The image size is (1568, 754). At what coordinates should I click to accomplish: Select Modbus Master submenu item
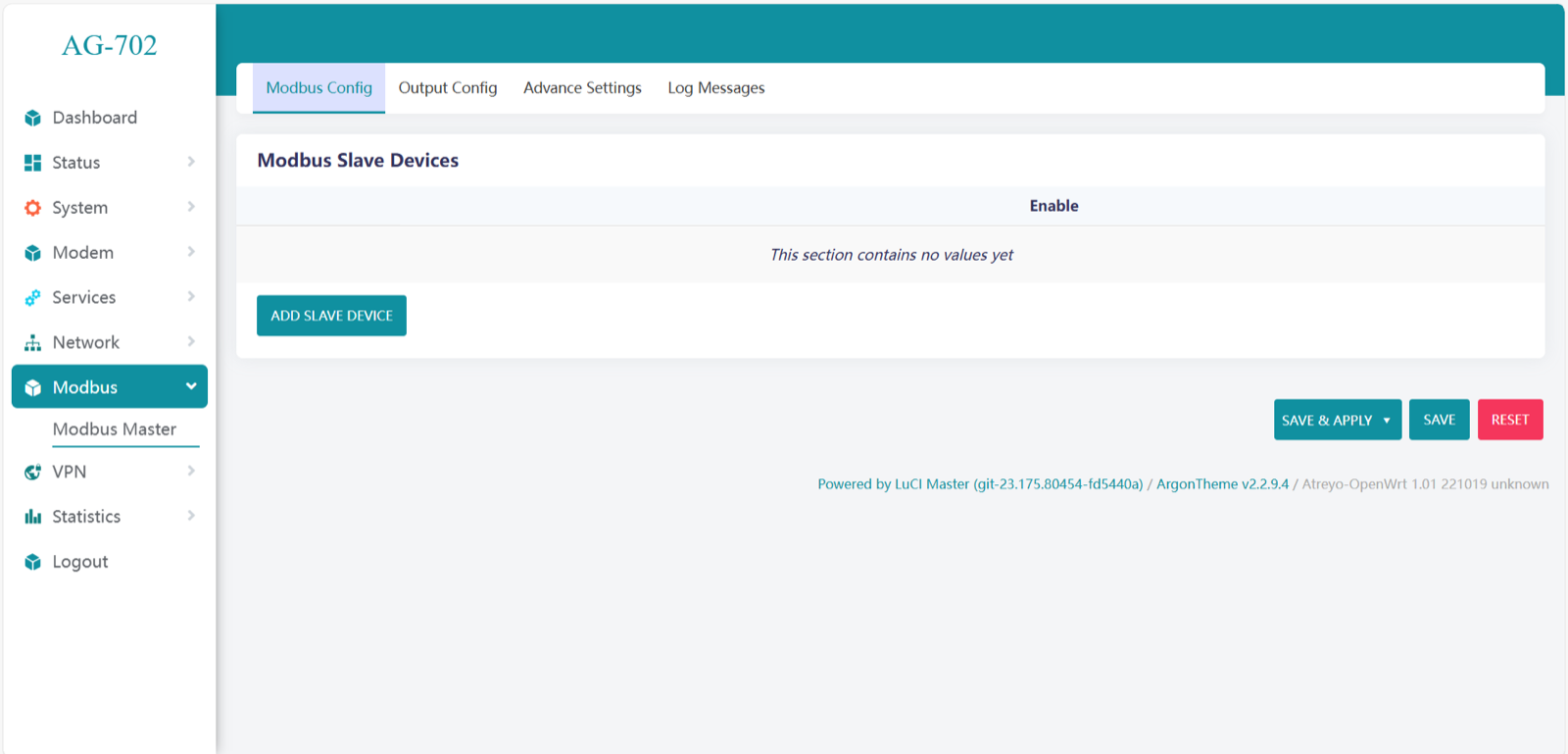[115, 429]
